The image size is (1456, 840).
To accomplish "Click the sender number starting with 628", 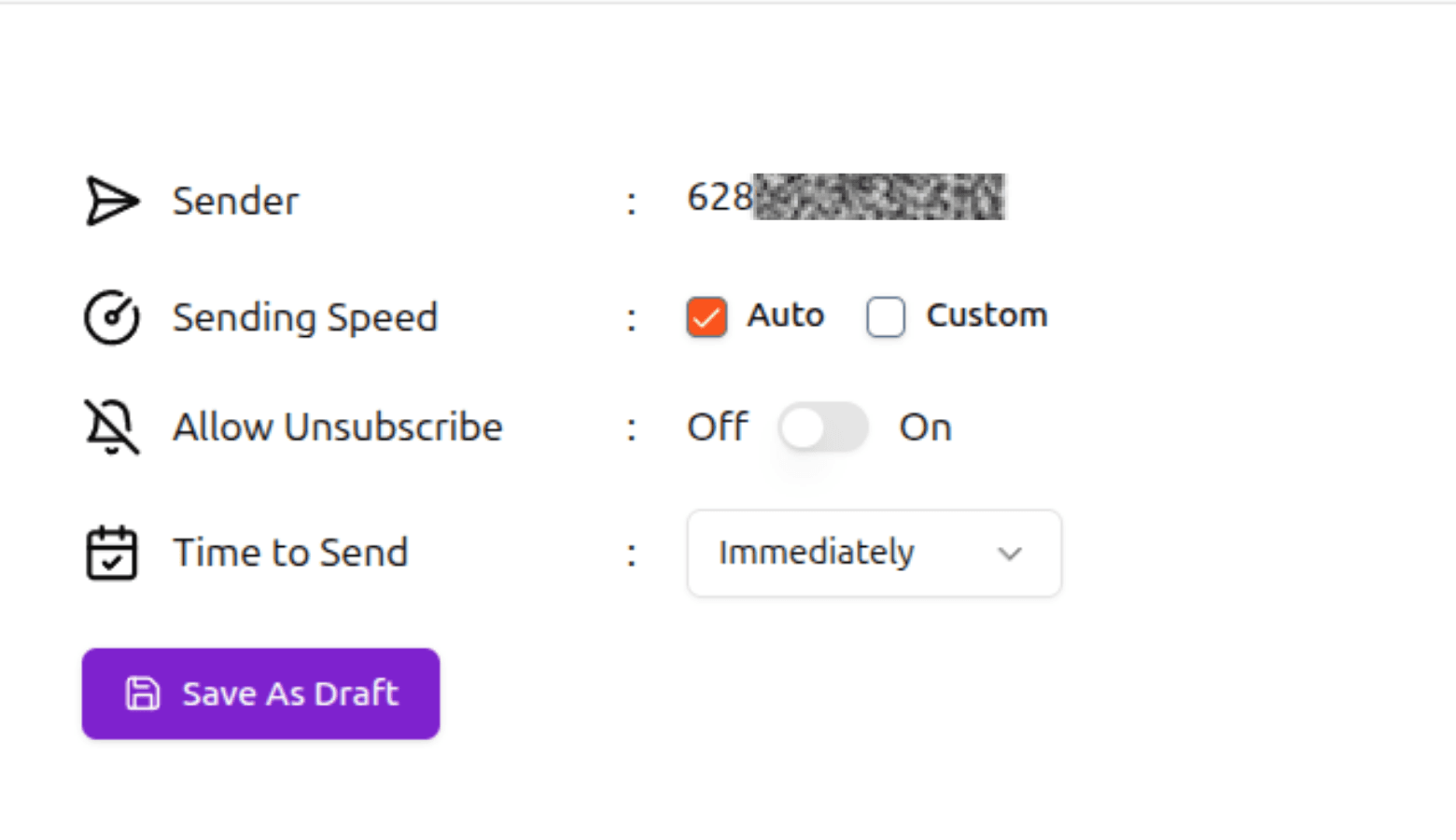I will pyautogui.click(x=845, y=197).
